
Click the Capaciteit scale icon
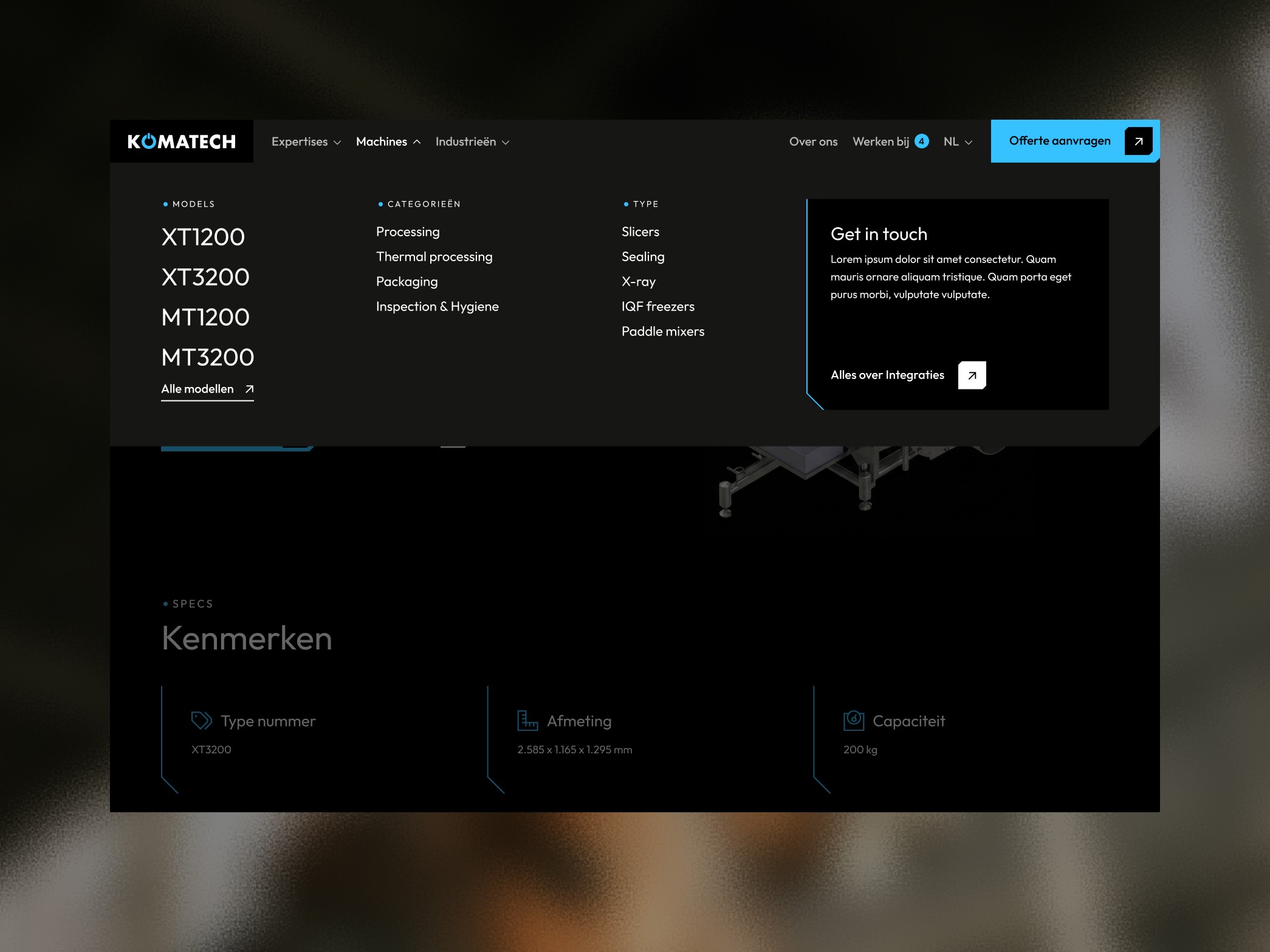pos(853,721)
